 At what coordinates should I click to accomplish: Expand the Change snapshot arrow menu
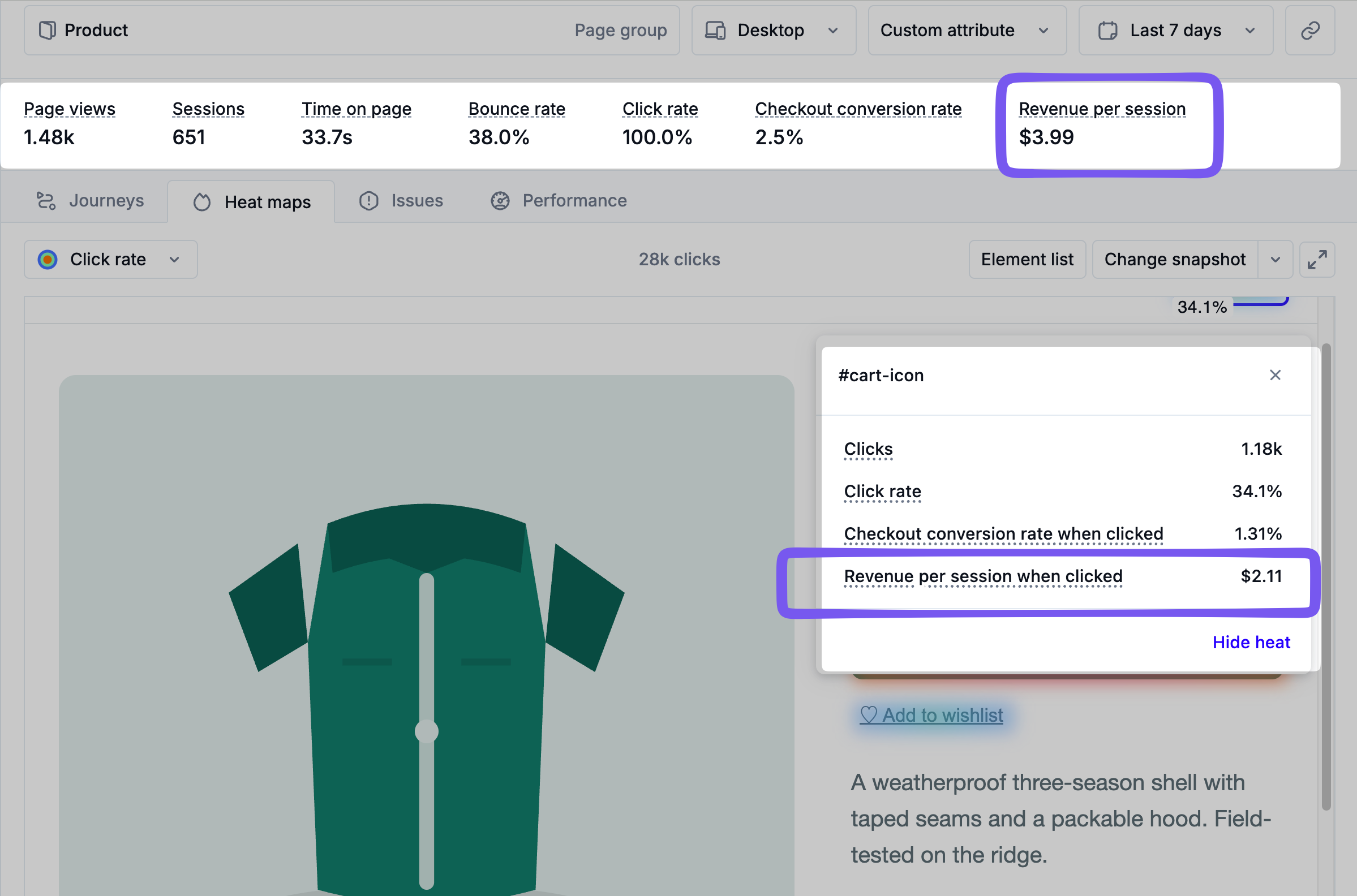click(1276, 260)
